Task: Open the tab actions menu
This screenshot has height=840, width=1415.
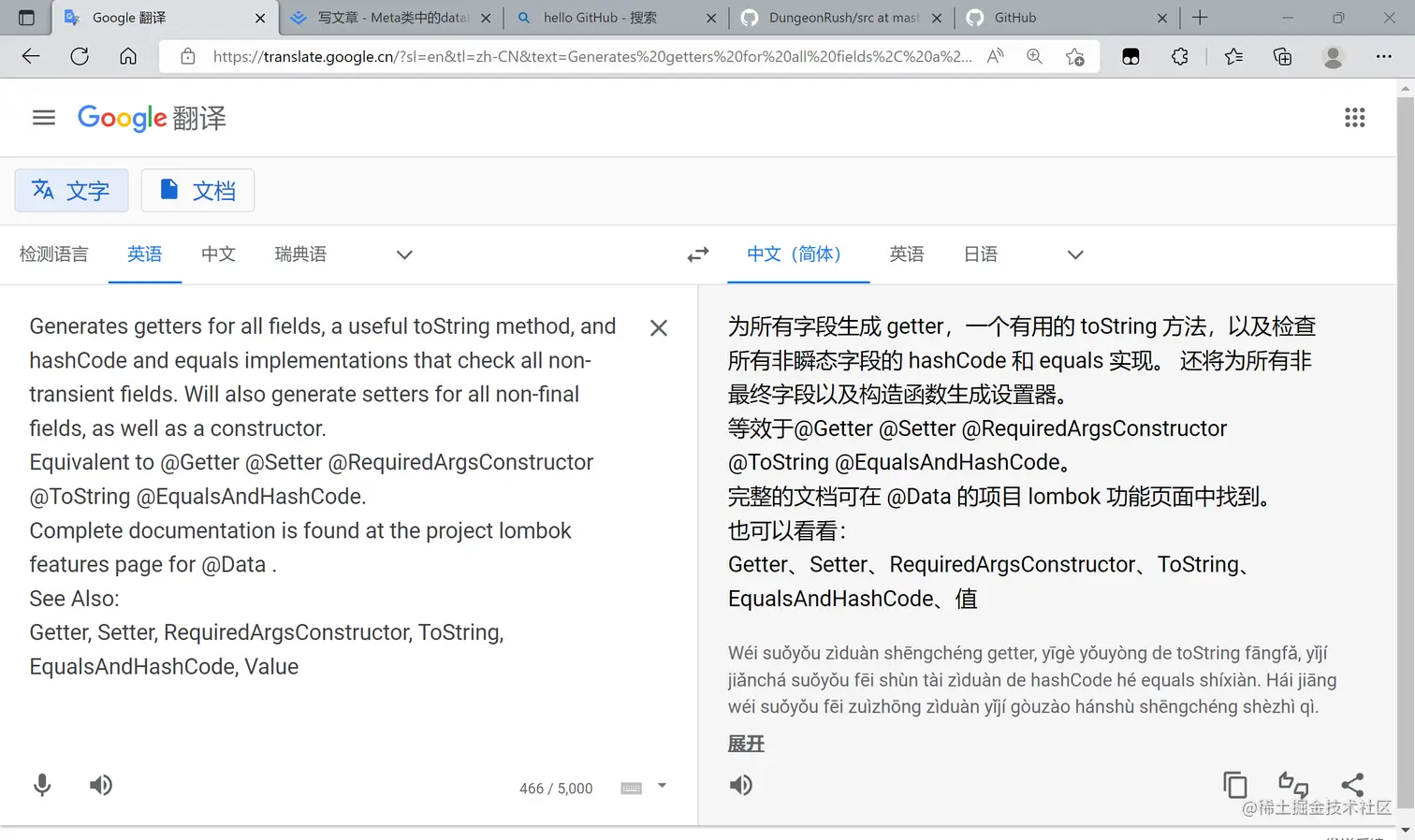Action: (26, 18)
